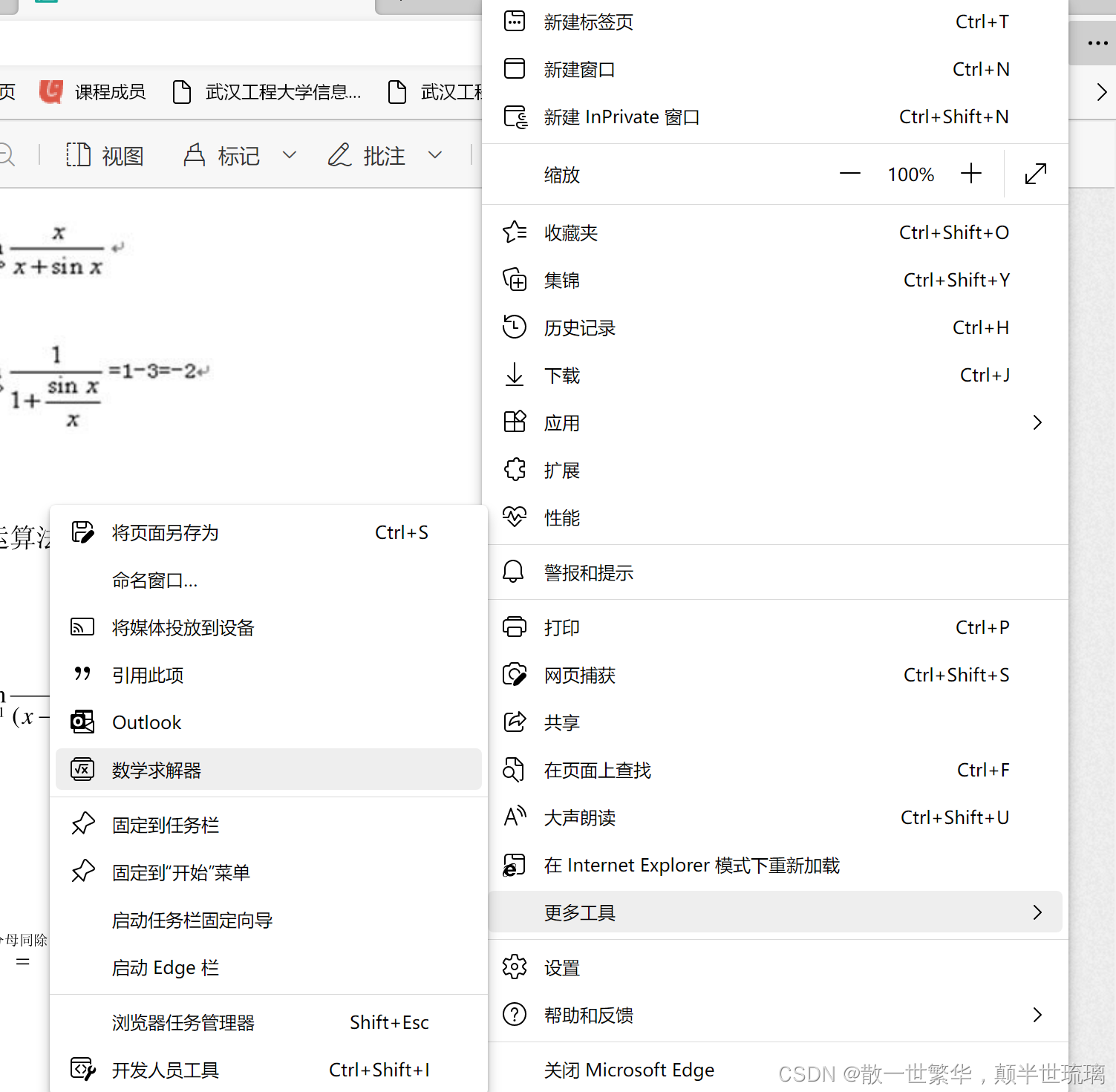Click the Share icon (共享)
The height and width of the screenshot is (1092, 1116).
(515, 722)
